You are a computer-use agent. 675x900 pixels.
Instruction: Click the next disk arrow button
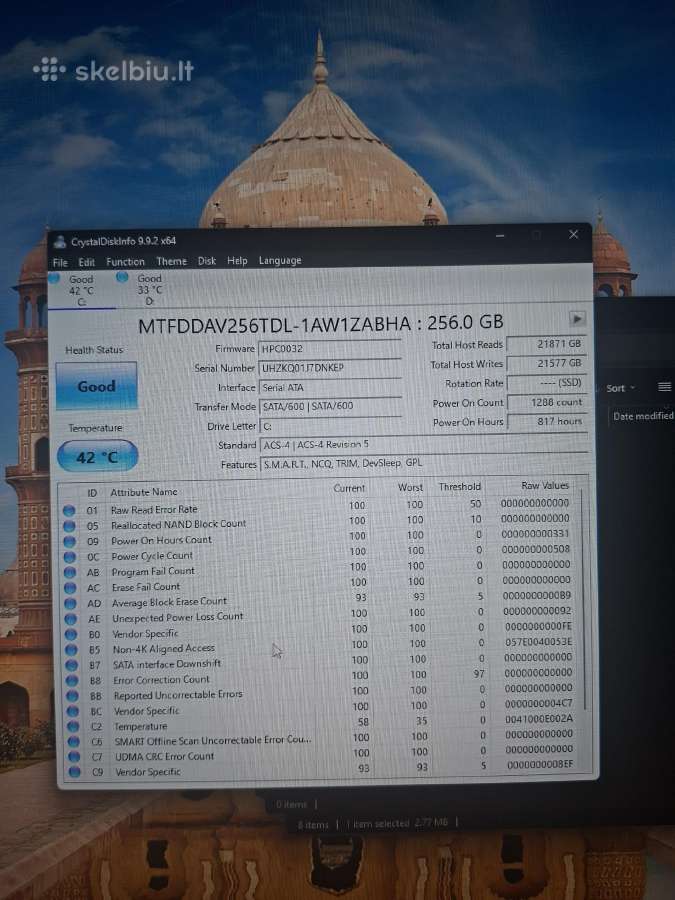[576, 318]
